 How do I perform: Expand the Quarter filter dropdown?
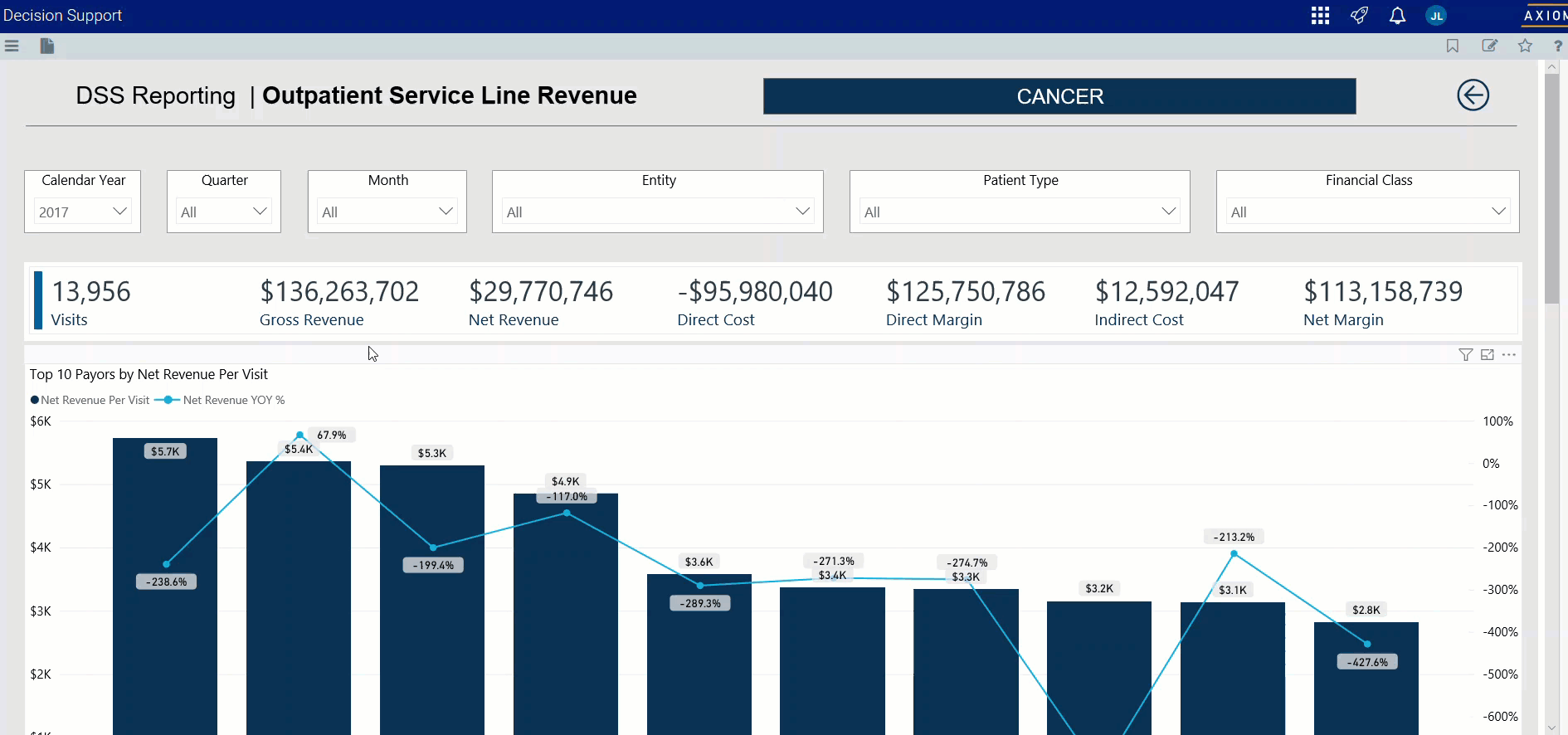click(x=224, y=212)
